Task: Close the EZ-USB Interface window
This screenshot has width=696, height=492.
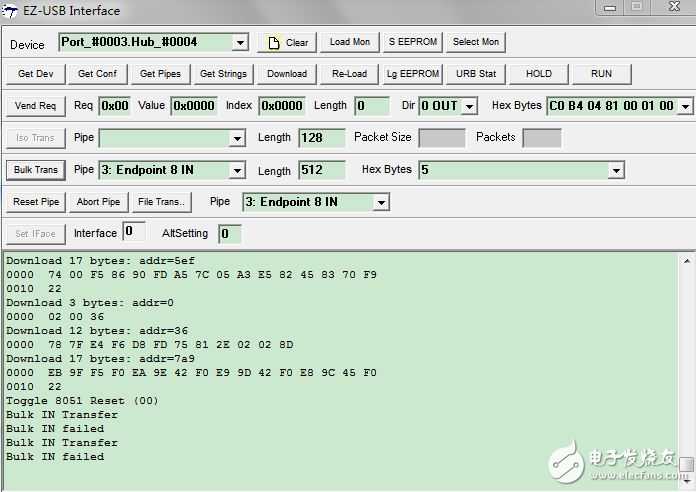Action: pos(674,6)
